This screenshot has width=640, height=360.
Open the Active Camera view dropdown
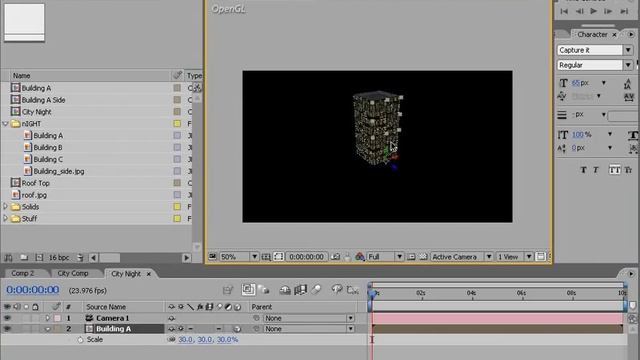coord(461,257)
